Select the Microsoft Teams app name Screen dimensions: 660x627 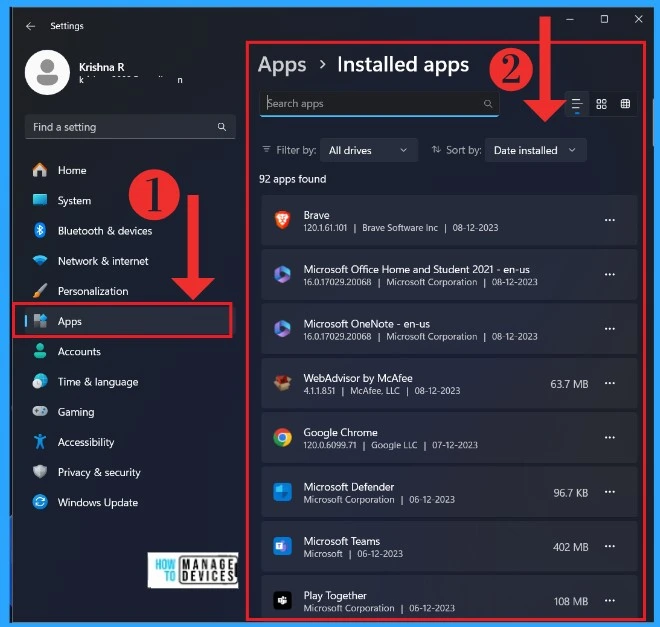click(x=342, y=541)
